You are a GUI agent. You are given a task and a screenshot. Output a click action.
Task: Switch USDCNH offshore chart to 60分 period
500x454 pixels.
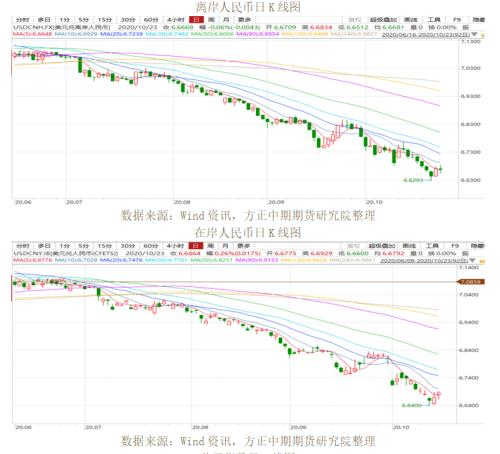[151, 20]
